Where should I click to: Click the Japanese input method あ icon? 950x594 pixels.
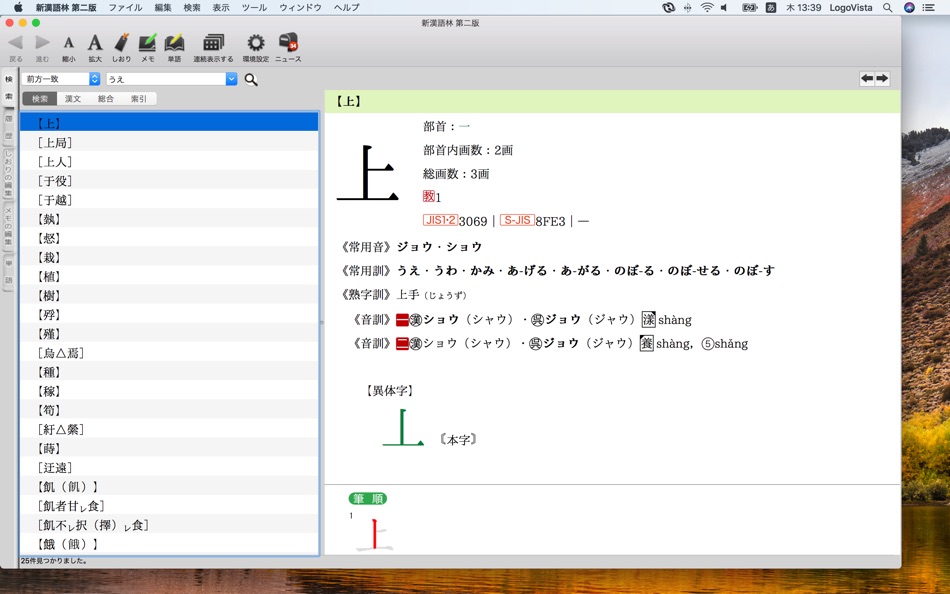771,7
